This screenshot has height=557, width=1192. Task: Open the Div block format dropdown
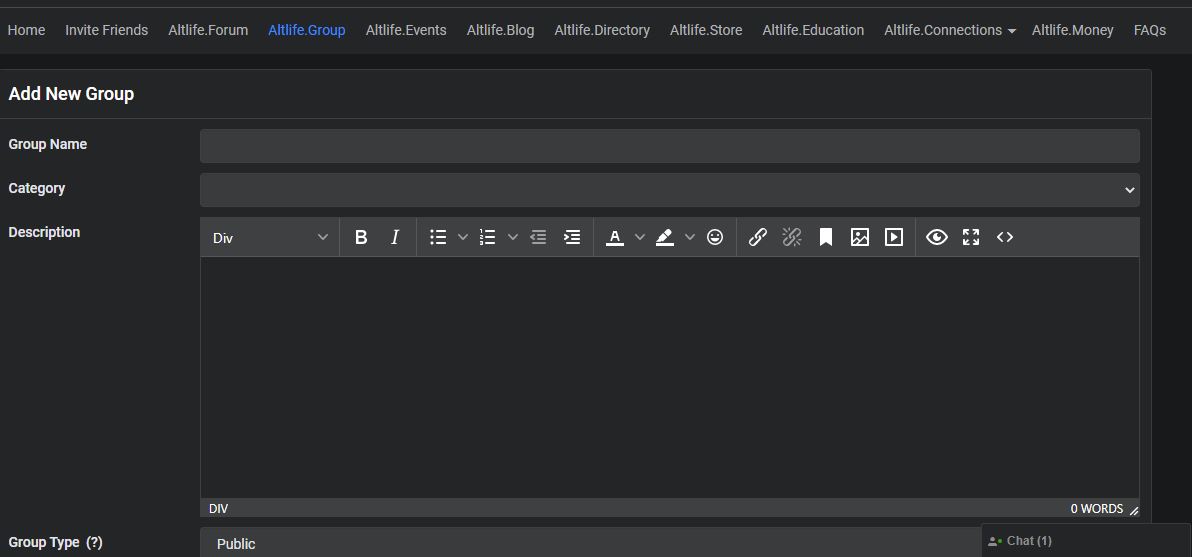point(269,237)
